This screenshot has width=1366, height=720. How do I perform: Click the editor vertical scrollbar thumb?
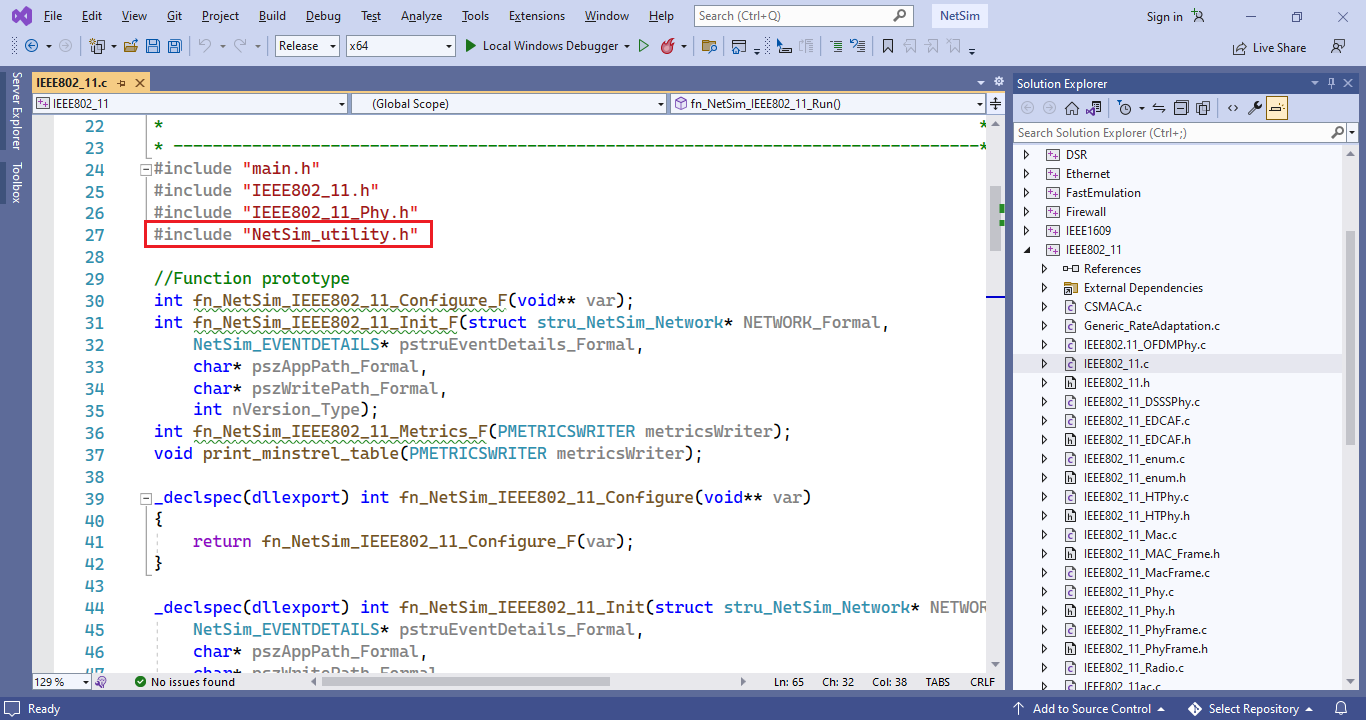click(995, 218)
